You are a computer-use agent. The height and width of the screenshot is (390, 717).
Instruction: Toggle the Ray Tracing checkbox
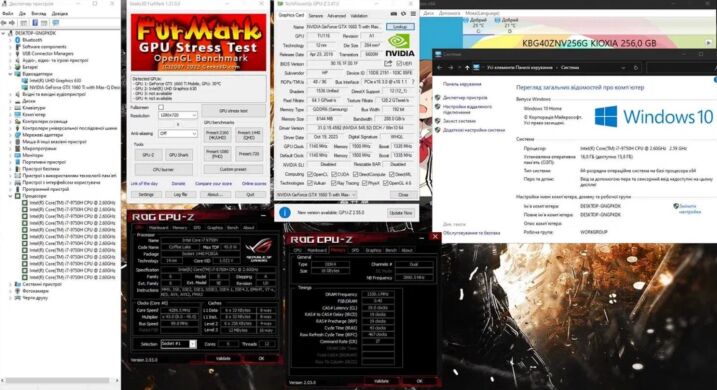334,183
